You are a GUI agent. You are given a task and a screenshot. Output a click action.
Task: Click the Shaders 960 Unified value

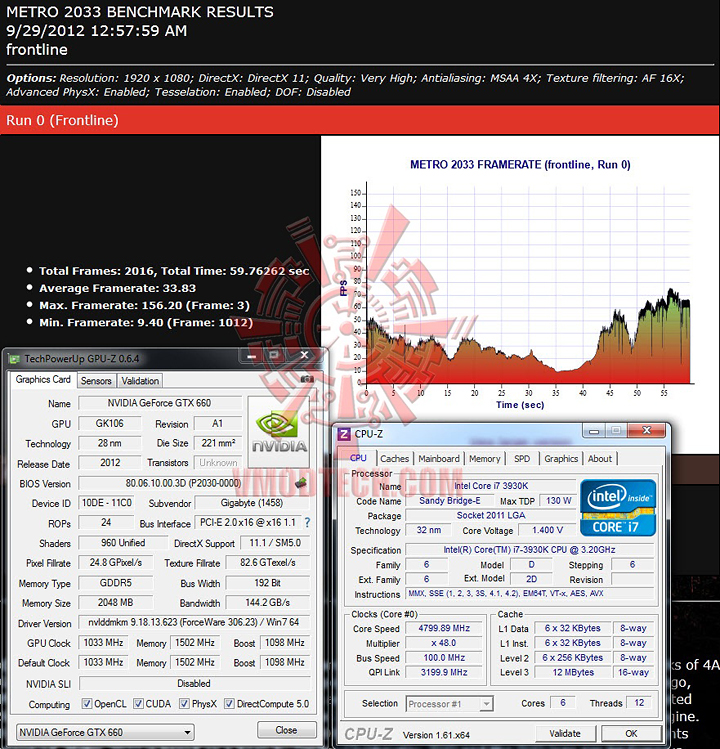123,543
